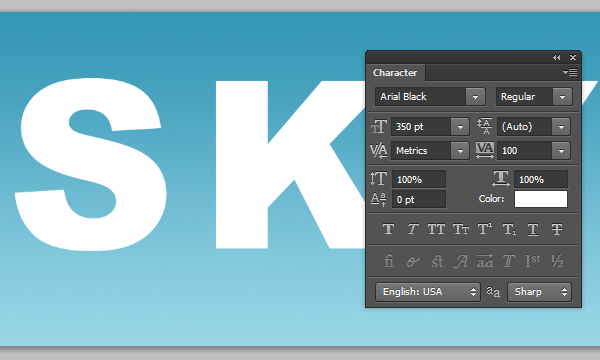600x360 pixels.
Task: Open the Regular font style dropdown
Action: (x=562, y=97)
